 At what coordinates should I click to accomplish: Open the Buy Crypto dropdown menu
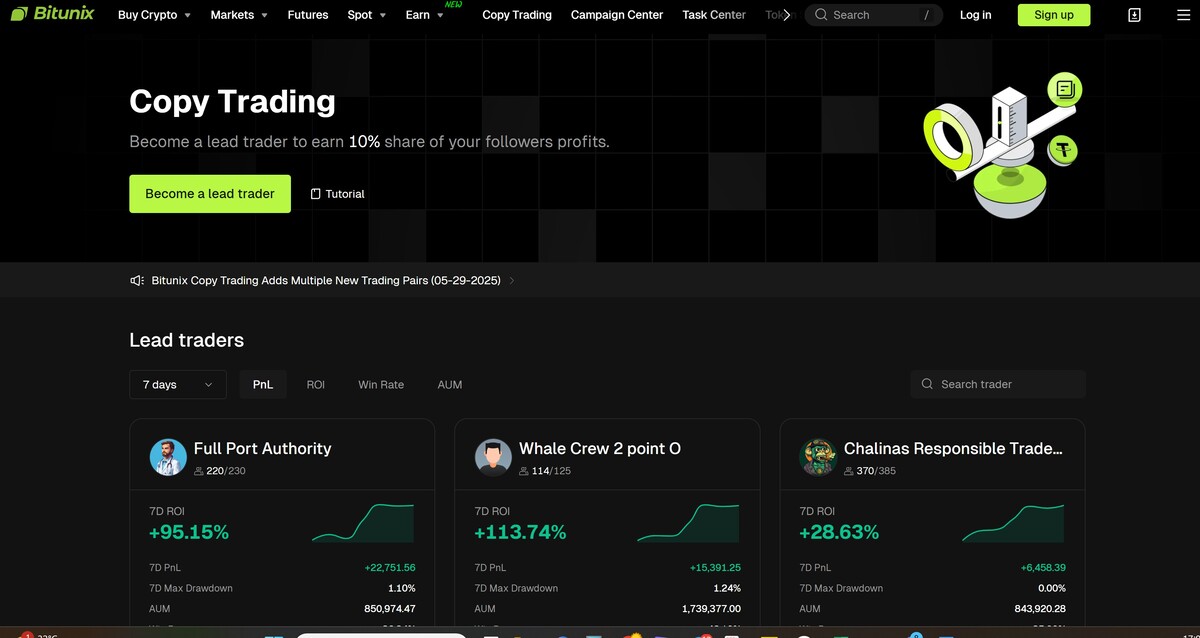[154, 15]
